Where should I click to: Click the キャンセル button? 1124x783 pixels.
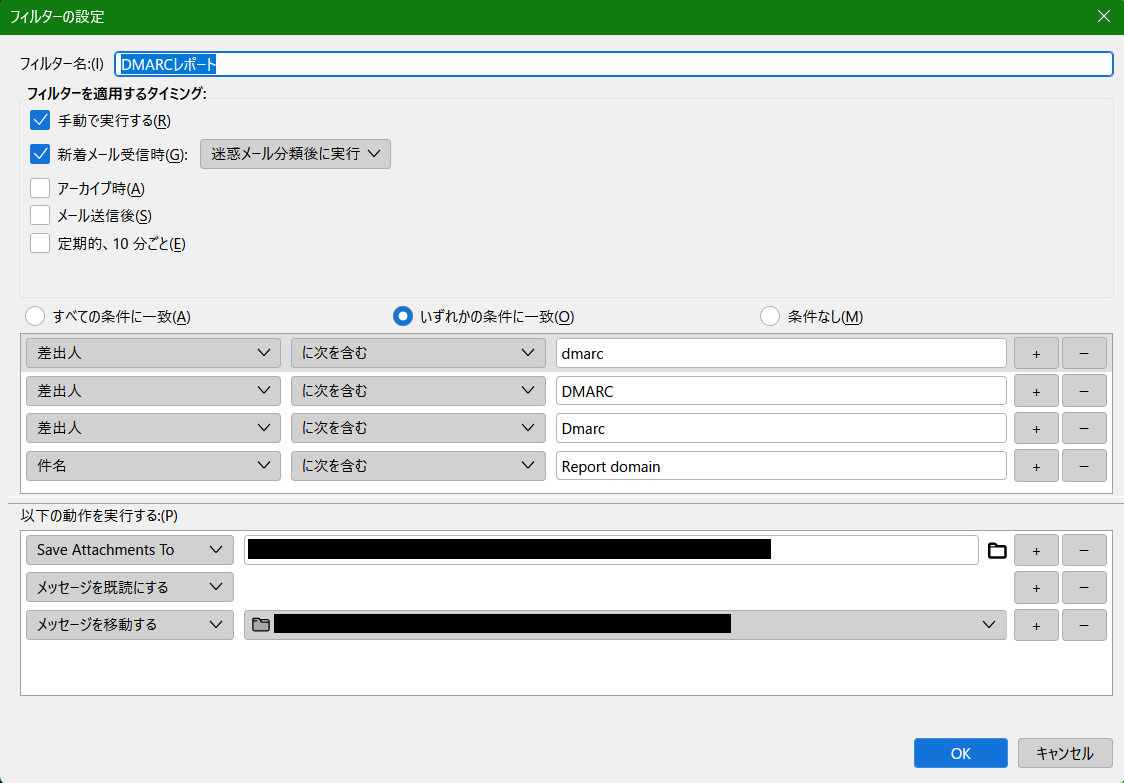point(1065,753)
